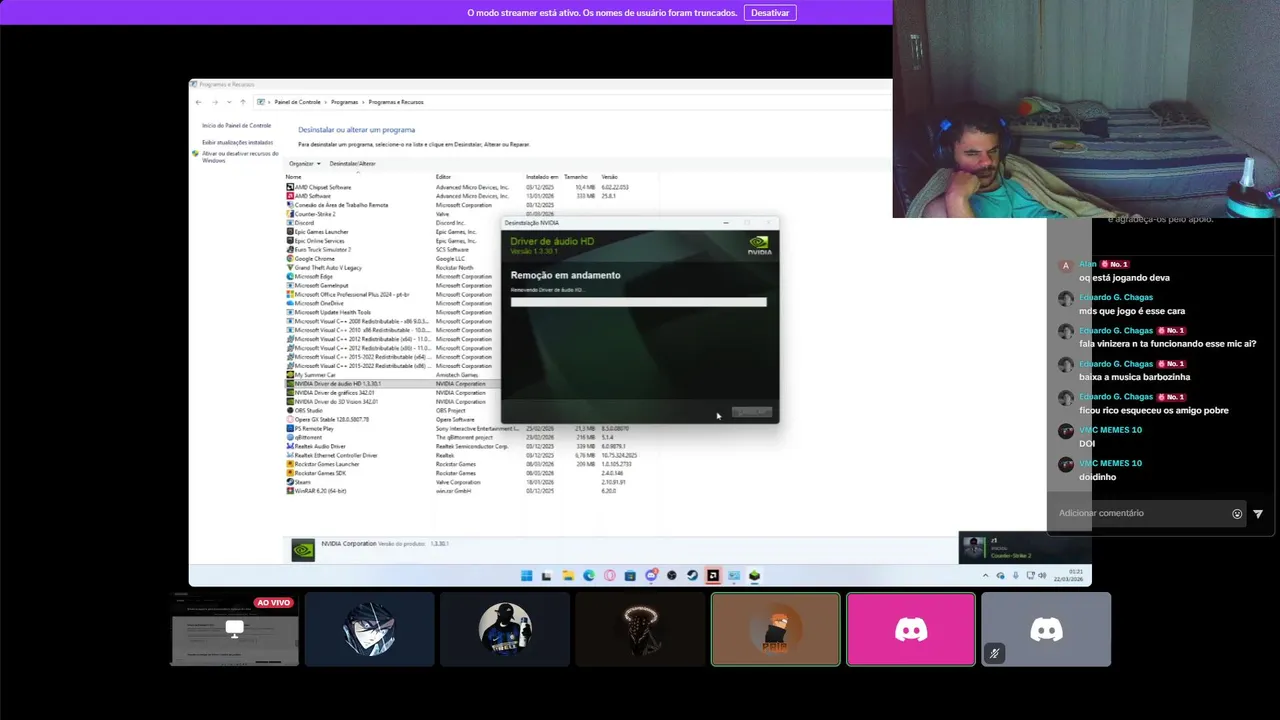Click the send arrow next to comment box
1280x720 pixels.
[x=1258, y=514]
